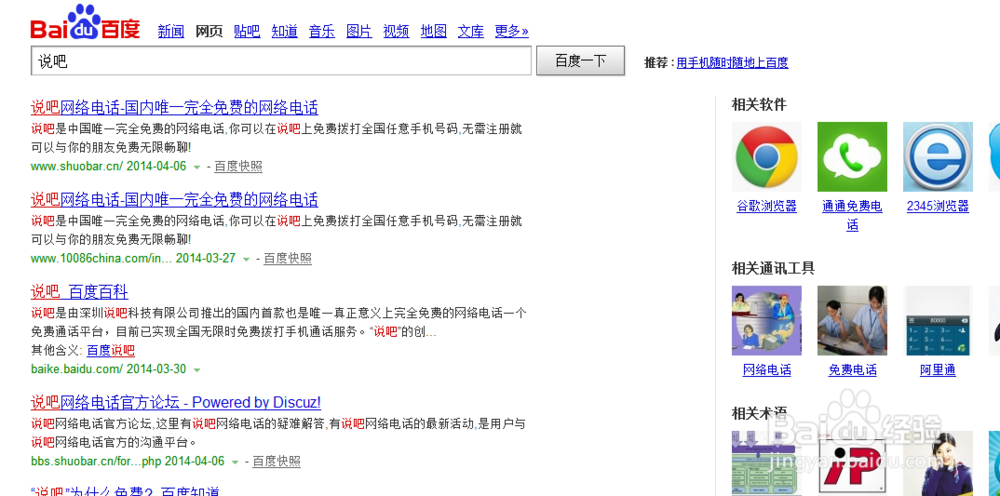
Task: Click the 阿里通 keypad thumbnail
Action: (938, 321)
